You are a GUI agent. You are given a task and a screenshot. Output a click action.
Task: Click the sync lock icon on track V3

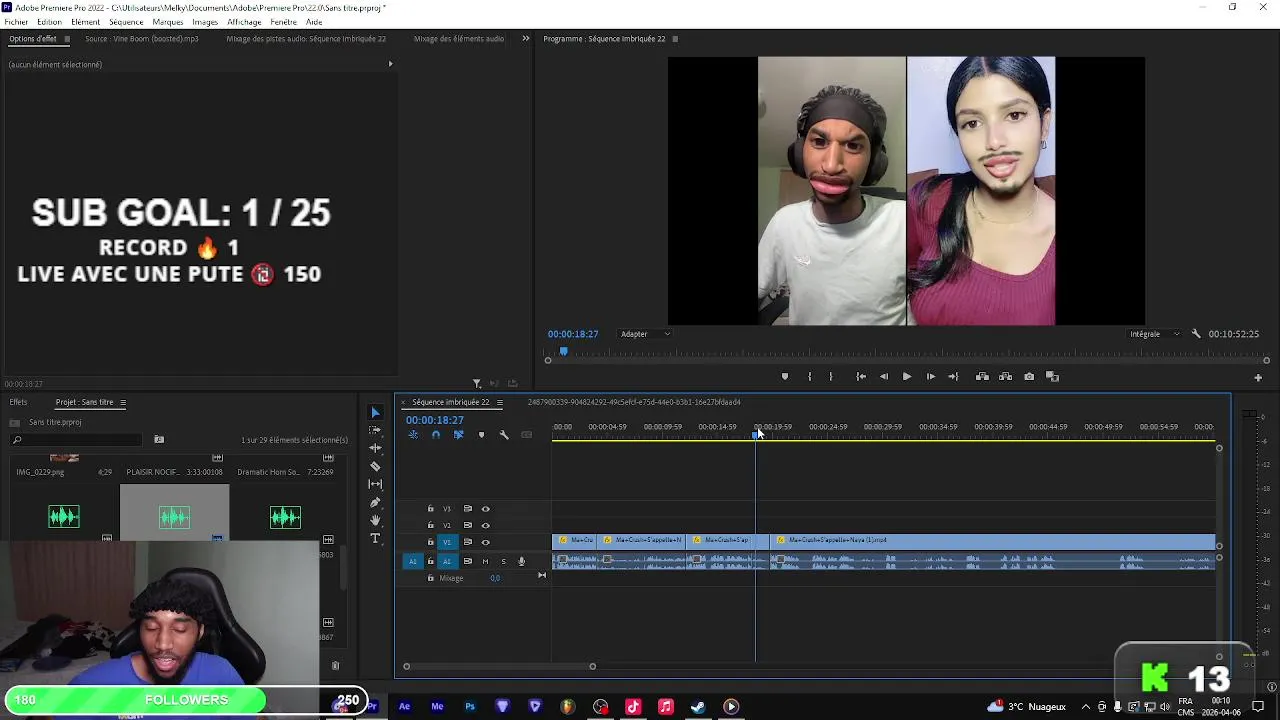[467, 509]
